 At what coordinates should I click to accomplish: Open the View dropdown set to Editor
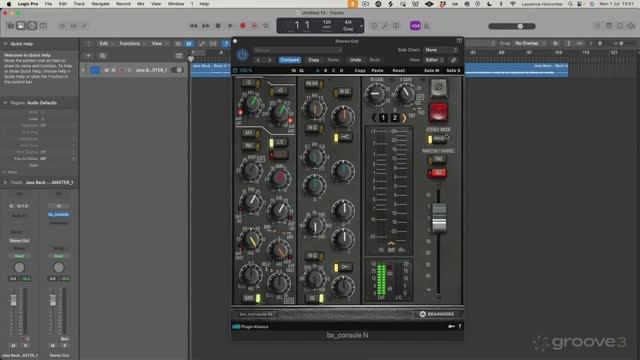(435, 60)
